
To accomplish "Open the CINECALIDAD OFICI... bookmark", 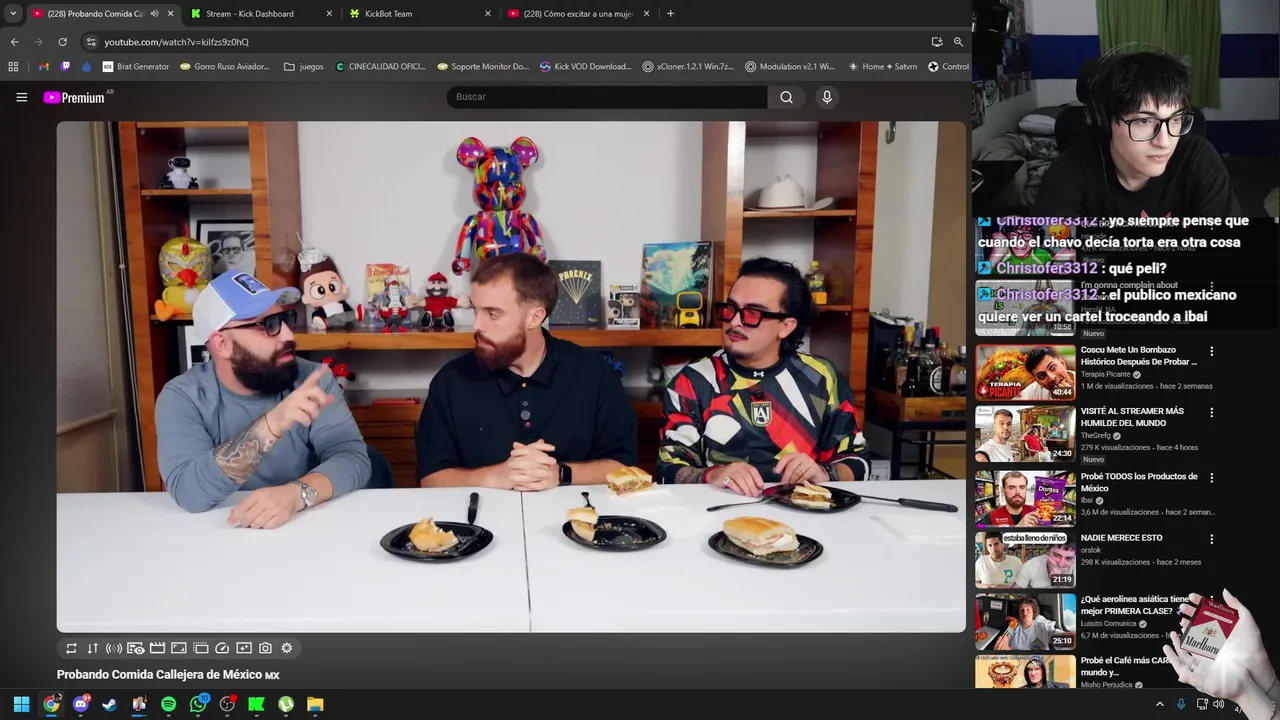I will 381,67.
